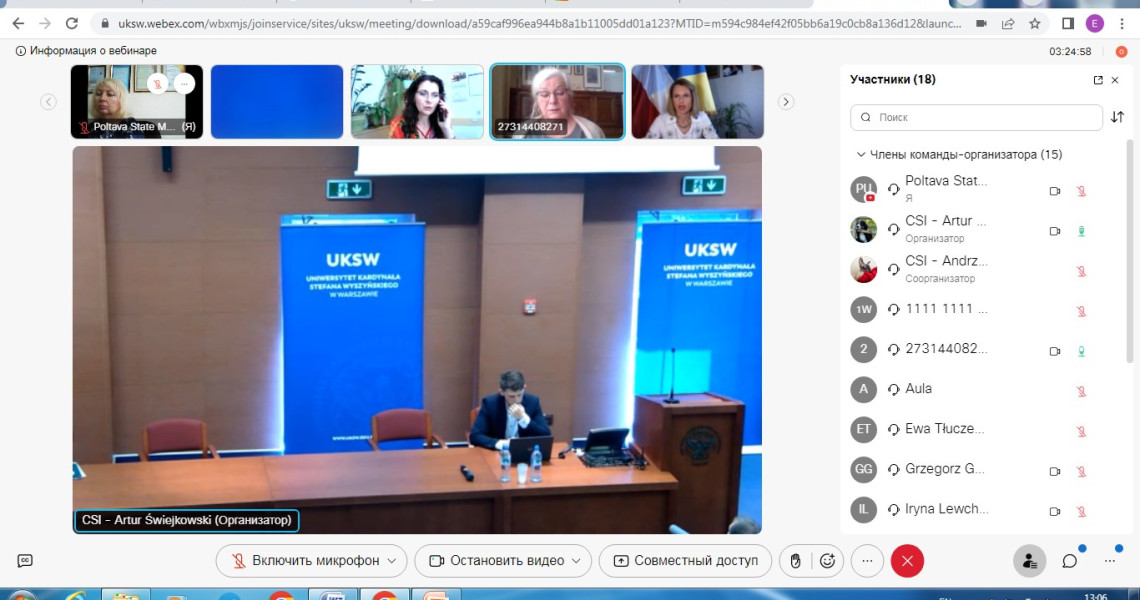
Task: Open more options on Poltava self-view thumbnail
Action: click(x=184, y=84)
